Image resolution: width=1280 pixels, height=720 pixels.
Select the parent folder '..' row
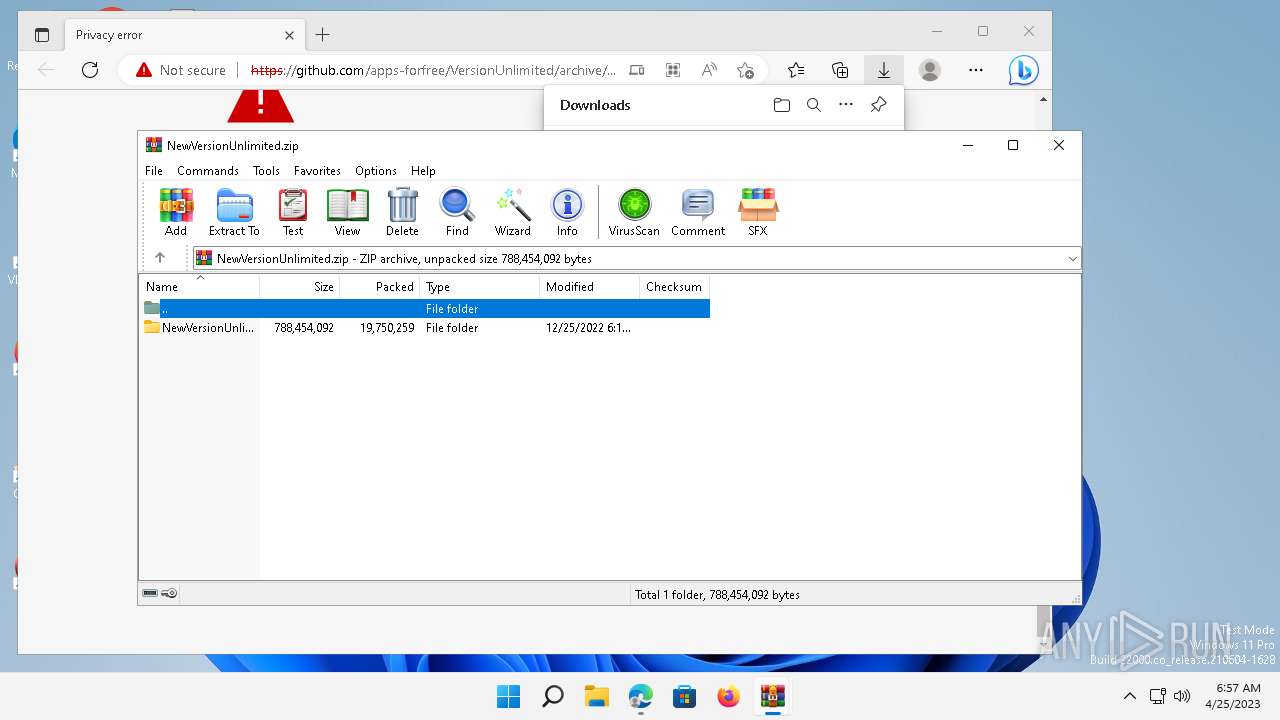(x=426, y=309)
